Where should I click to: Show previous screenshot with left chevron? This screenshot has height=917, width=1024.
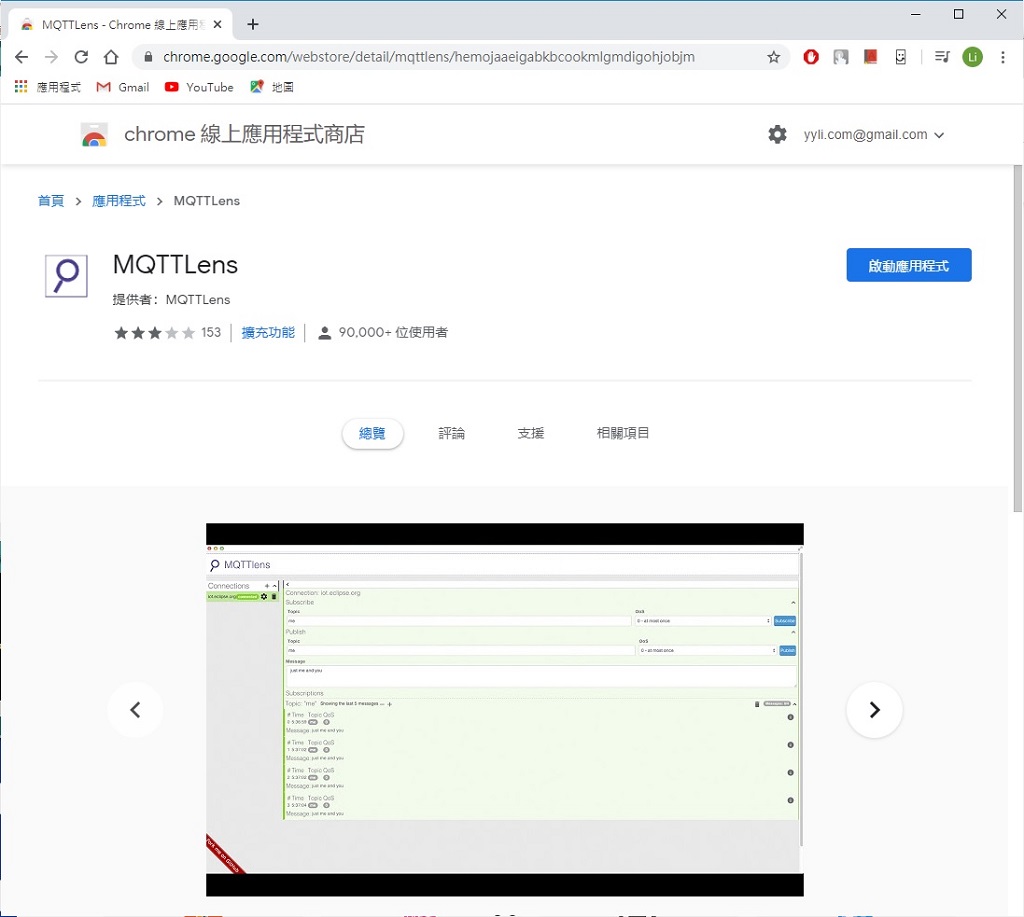click(x=135, y=710)
